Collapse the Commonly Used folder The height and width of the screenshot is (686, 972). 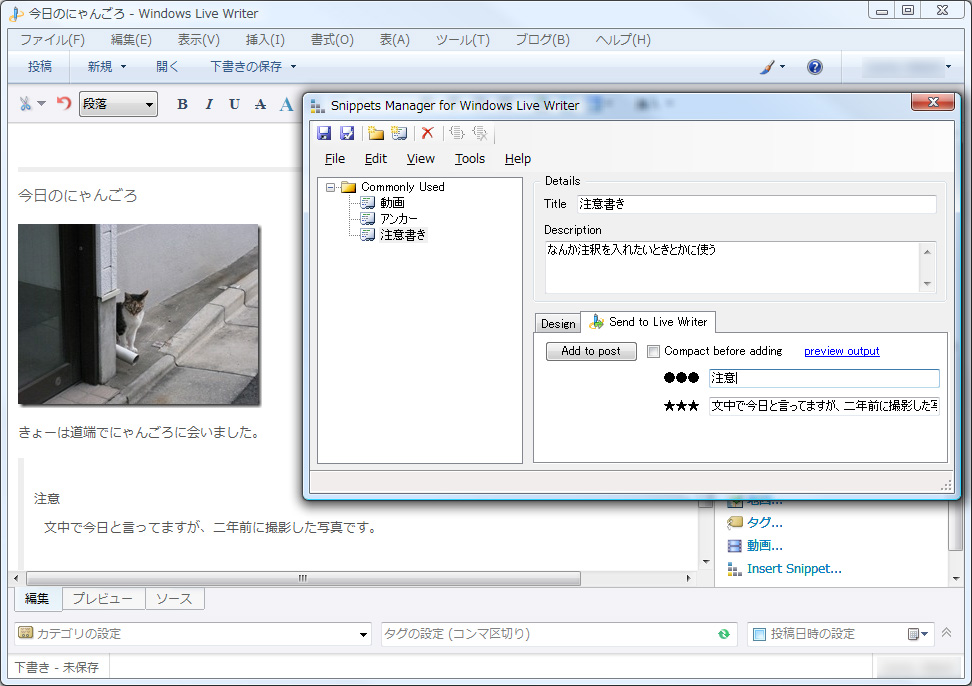pyautogui.click(x=332, y=186)
